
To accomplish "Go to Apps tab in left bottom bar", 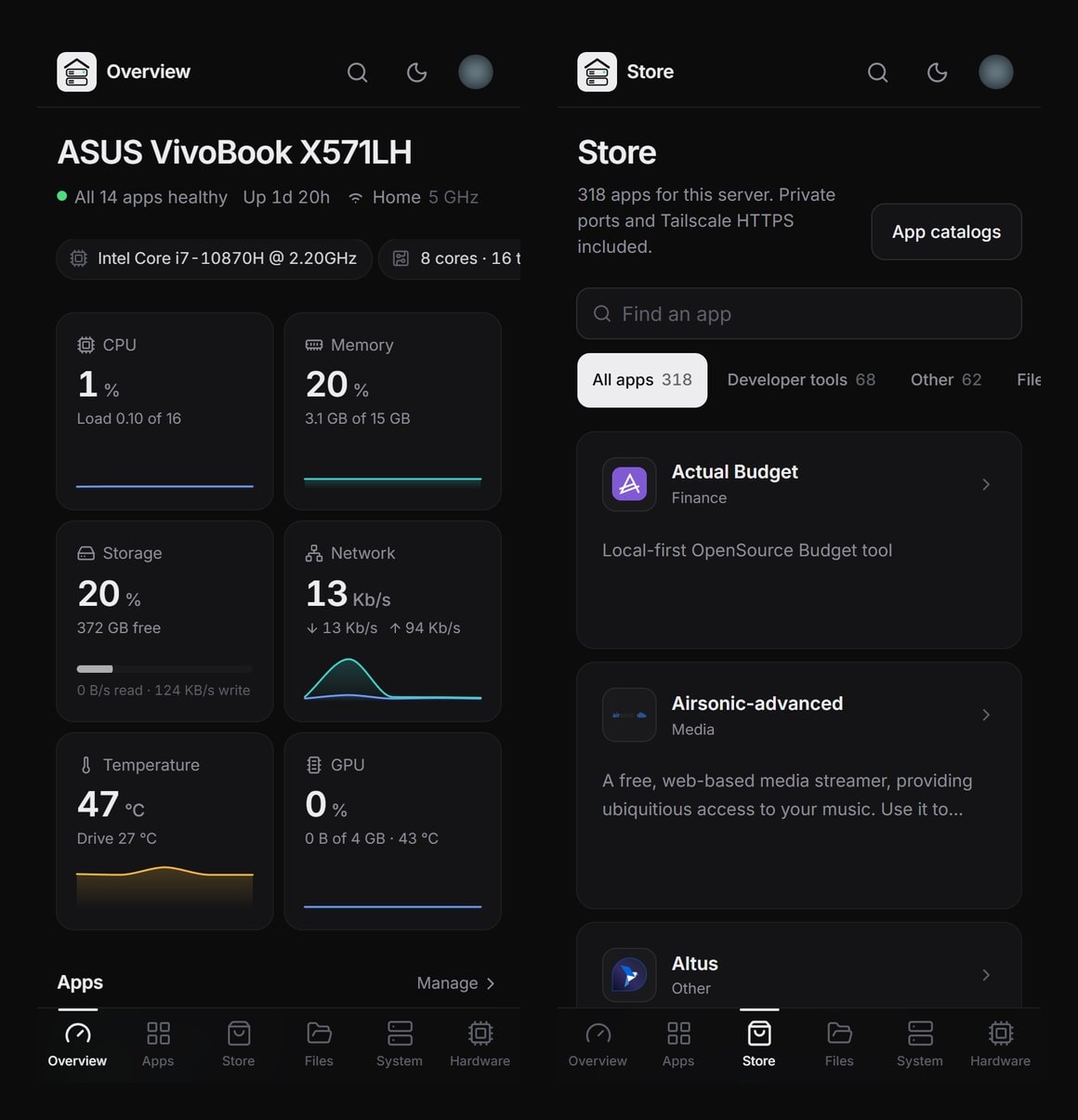I will 158,1045.
